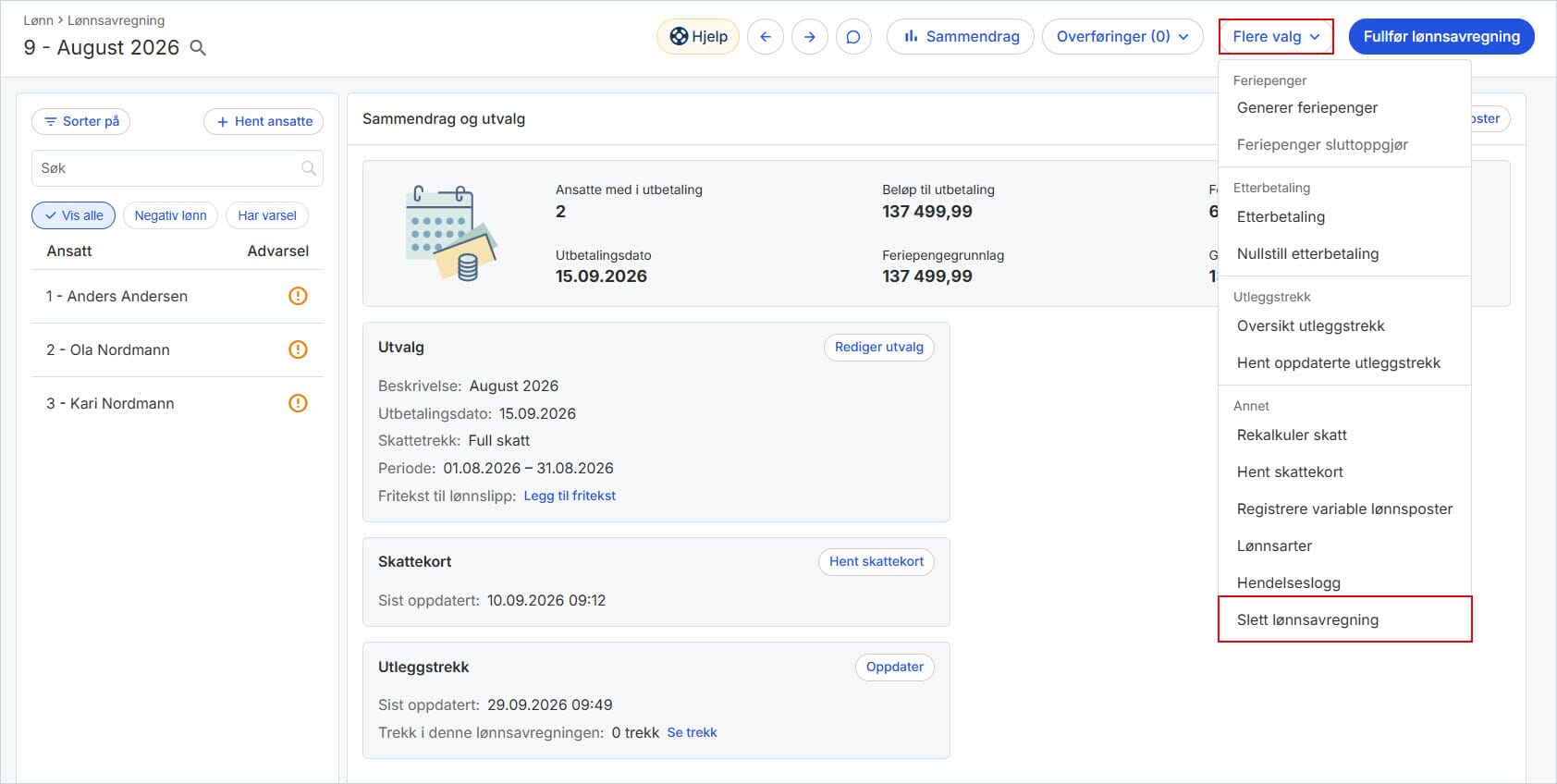
Task: Open Sammendrag with bar chart icon
Action: click(961, 37)
